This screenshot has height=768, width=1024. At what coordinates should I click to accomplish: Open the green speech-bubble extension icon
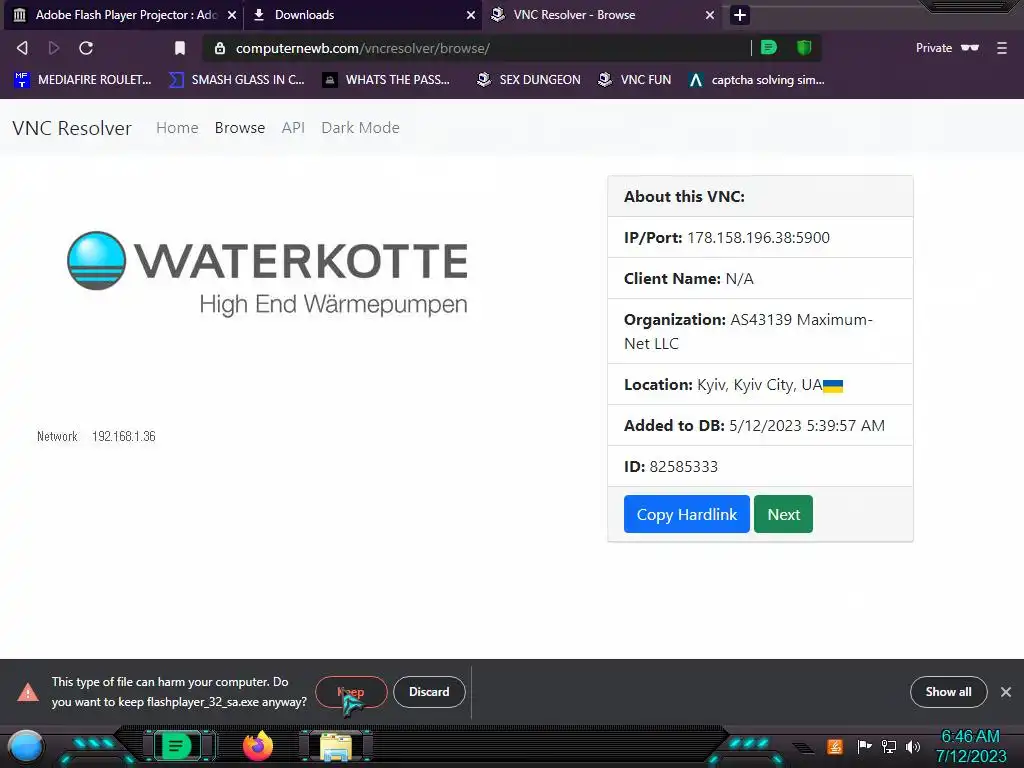pos(769,48)
